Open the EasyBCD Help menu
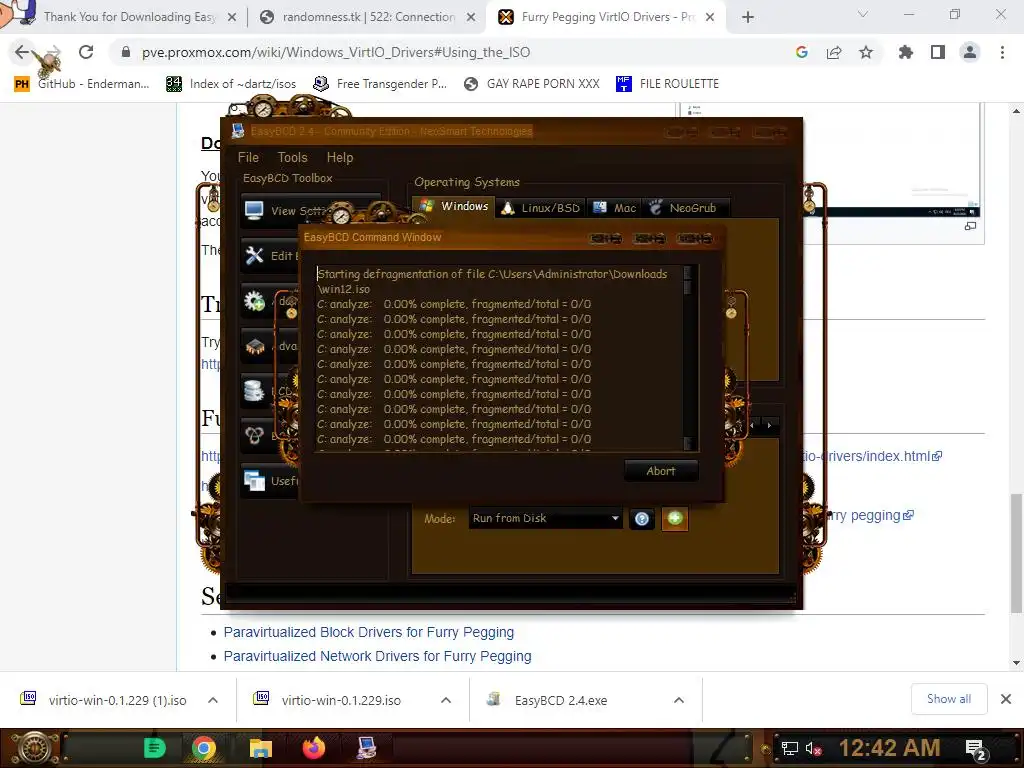The image size is (1024, 768). point(340,157)
